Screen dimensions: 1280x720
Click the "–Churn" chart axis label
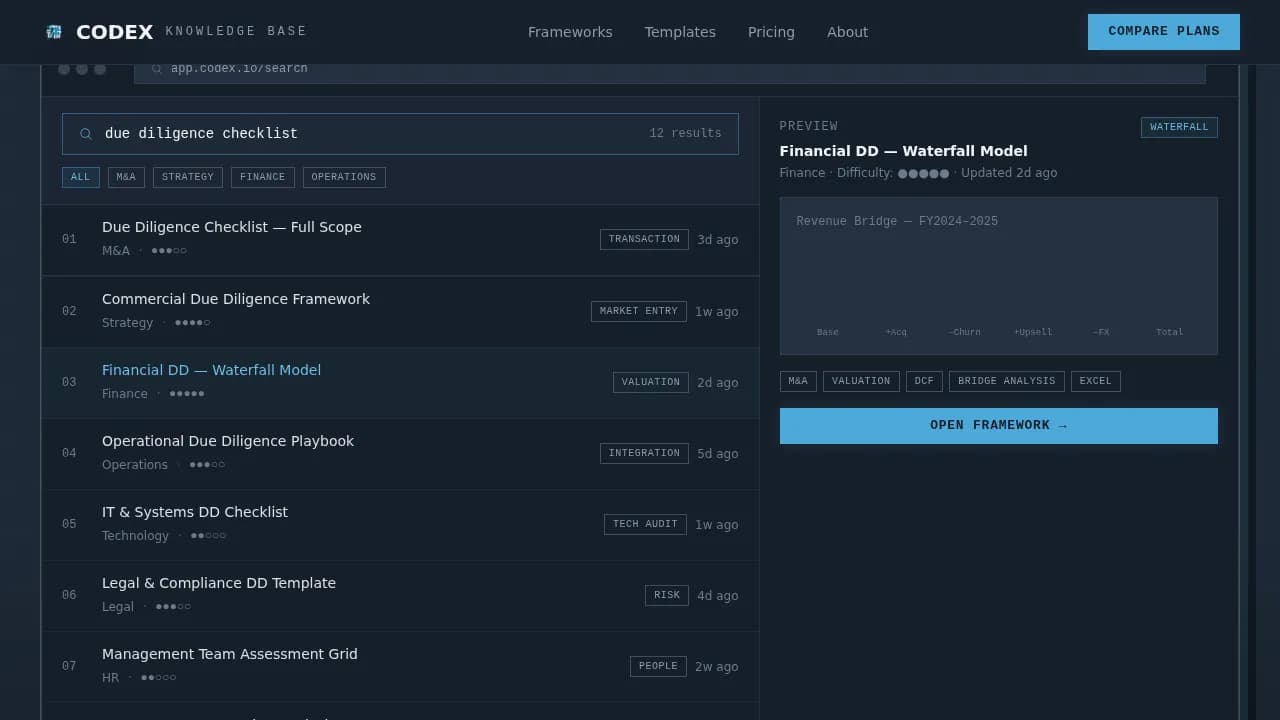click(x=964, y=332)
